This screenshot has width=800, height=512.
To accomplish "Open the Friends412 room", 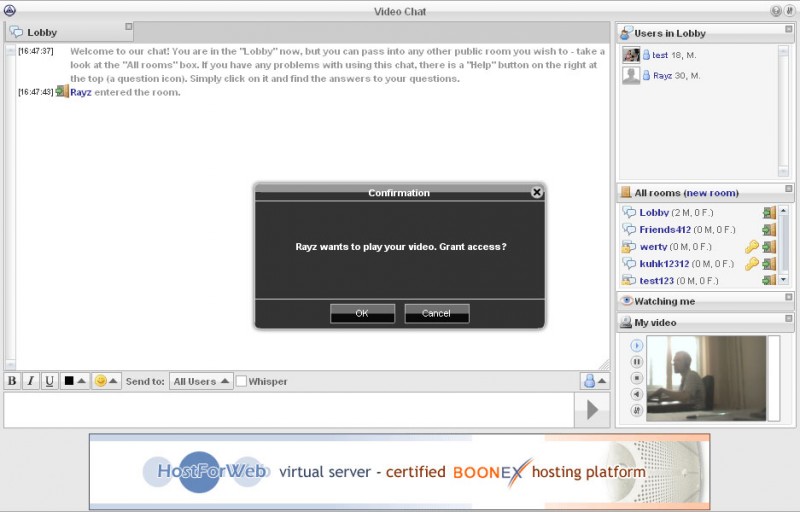I will tap(665, 229).
